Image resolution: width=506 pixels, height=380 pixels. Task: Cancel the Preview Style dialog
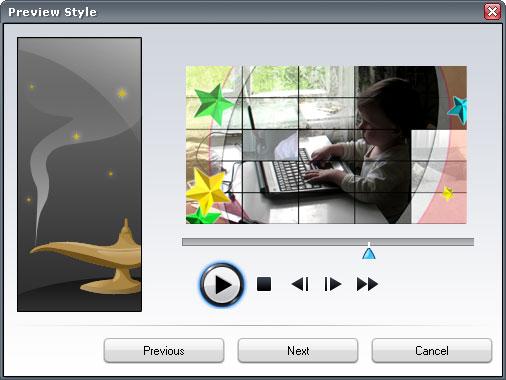pyautogui.click(x=432, y=351)
